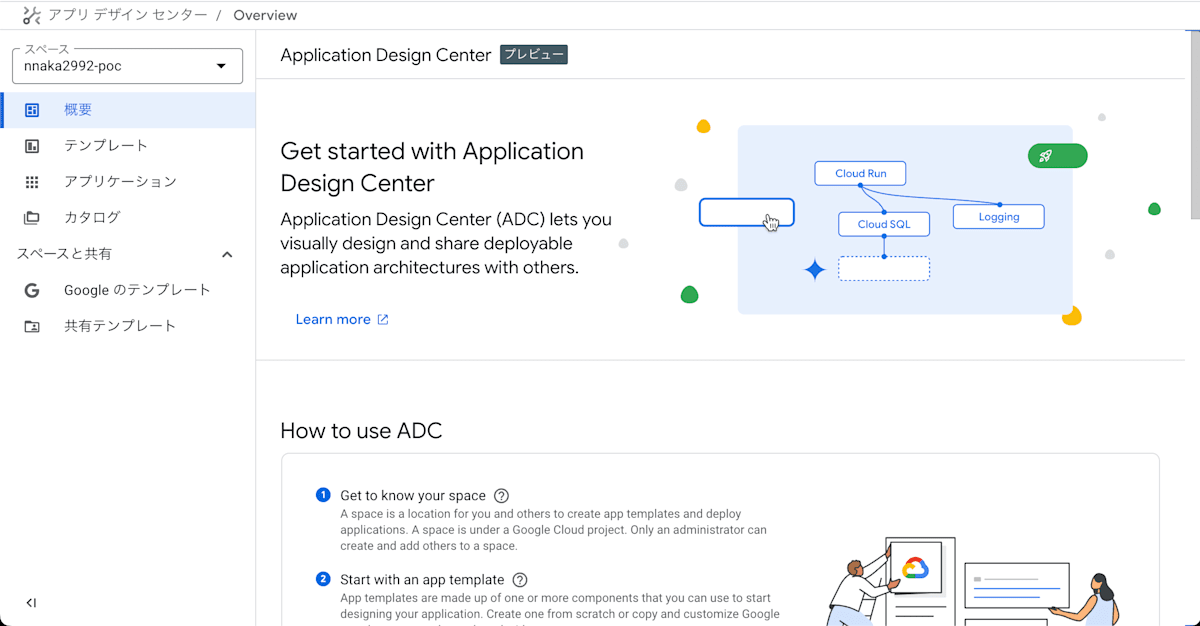
Task: Click the 共有テンプレート folder icon
Action: point(32,326)
